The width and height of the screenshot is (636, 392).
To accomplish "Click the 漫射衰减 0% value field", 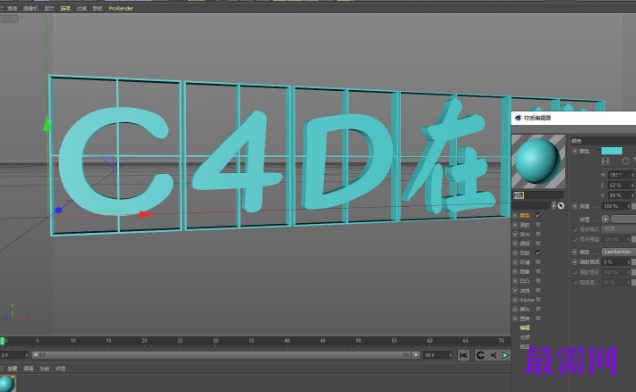I will coord(617,262).
